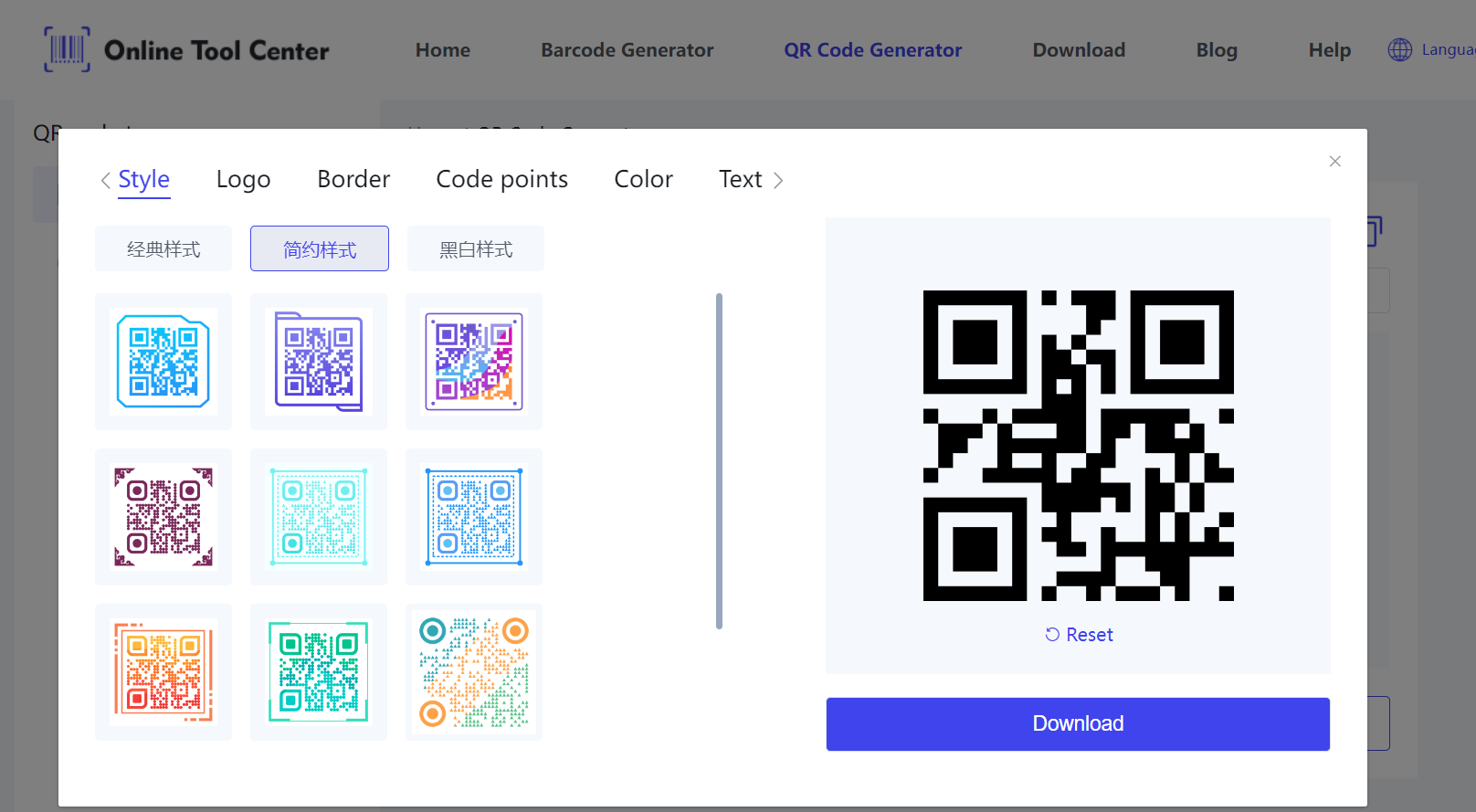Screen dimensions: 1476x812
Task: Open Download page in the top navigation
Action: (1079, 50)
